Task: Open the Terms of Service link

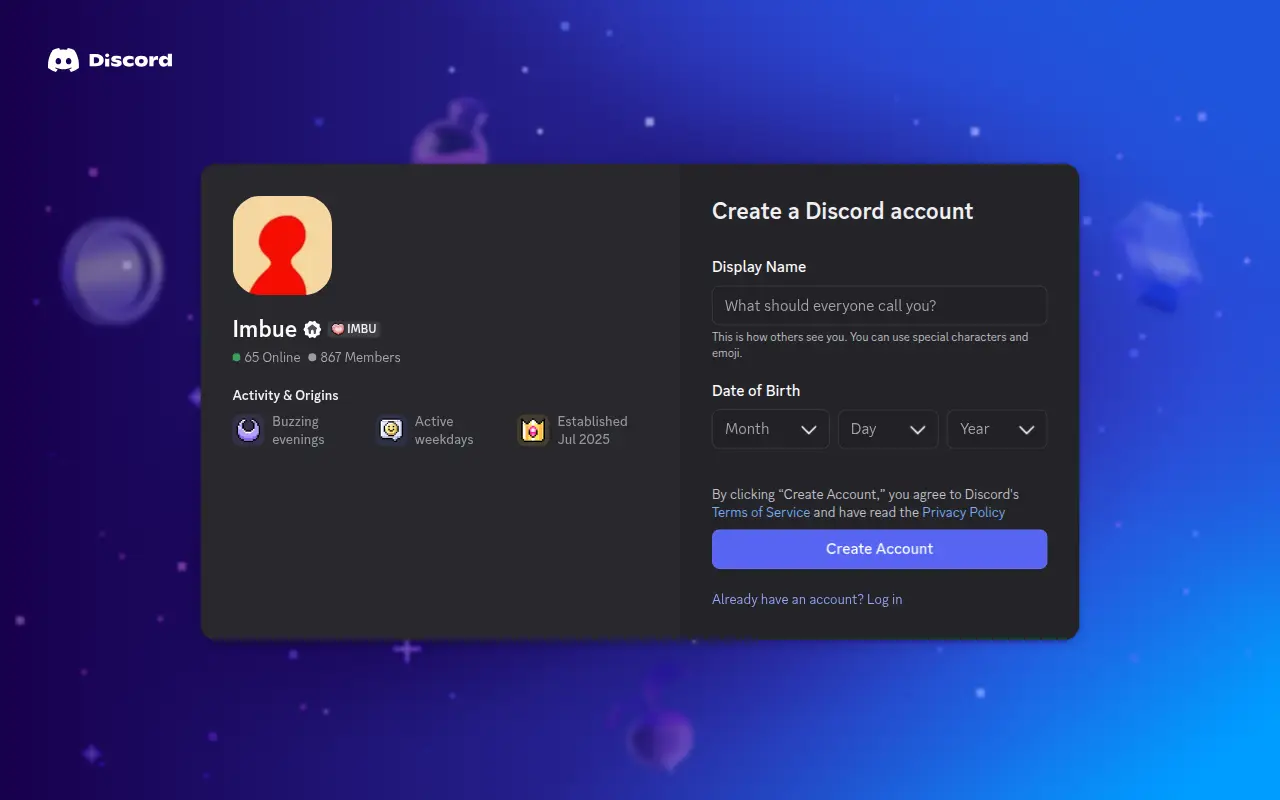Action: point(761,512)
